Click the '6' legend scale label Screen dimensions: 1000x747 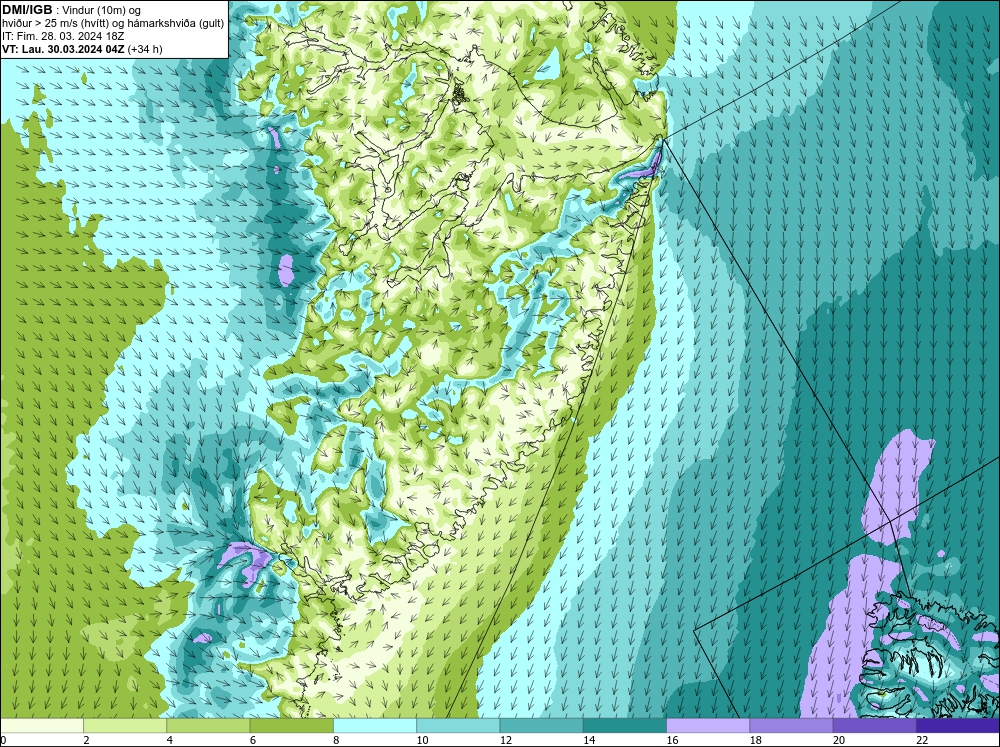point(253,740)
